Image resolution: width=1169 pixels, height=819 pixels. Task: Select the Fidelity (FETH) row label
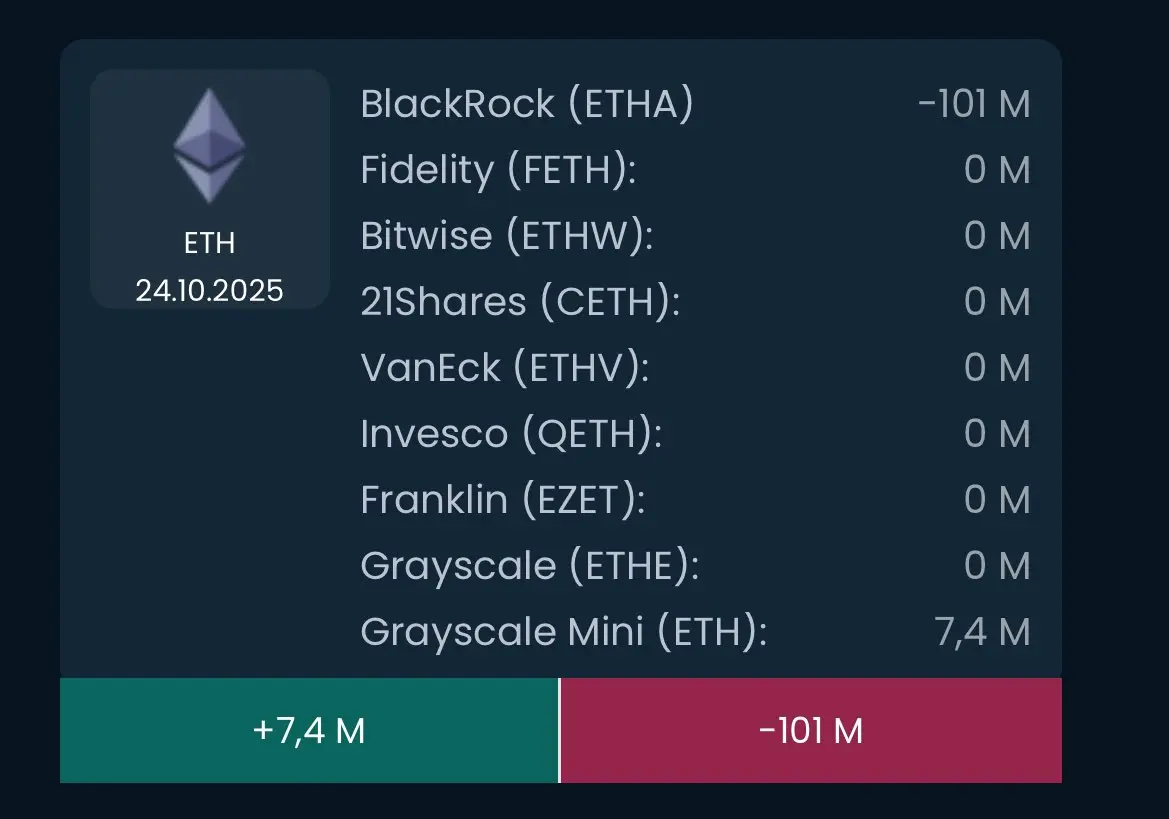point(498,170)
